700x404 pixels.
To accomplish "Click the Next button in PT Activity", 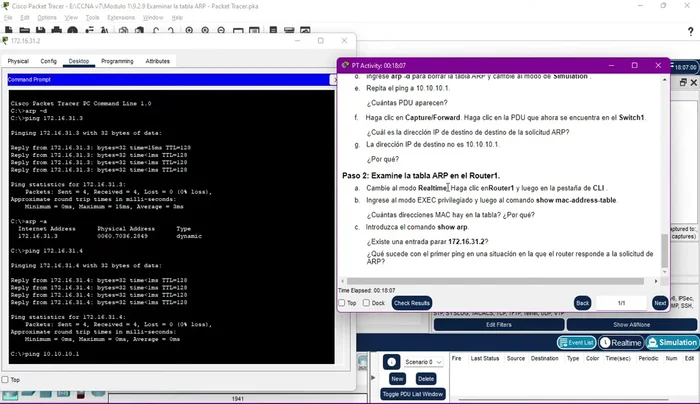I will click(x=660, y=303).
